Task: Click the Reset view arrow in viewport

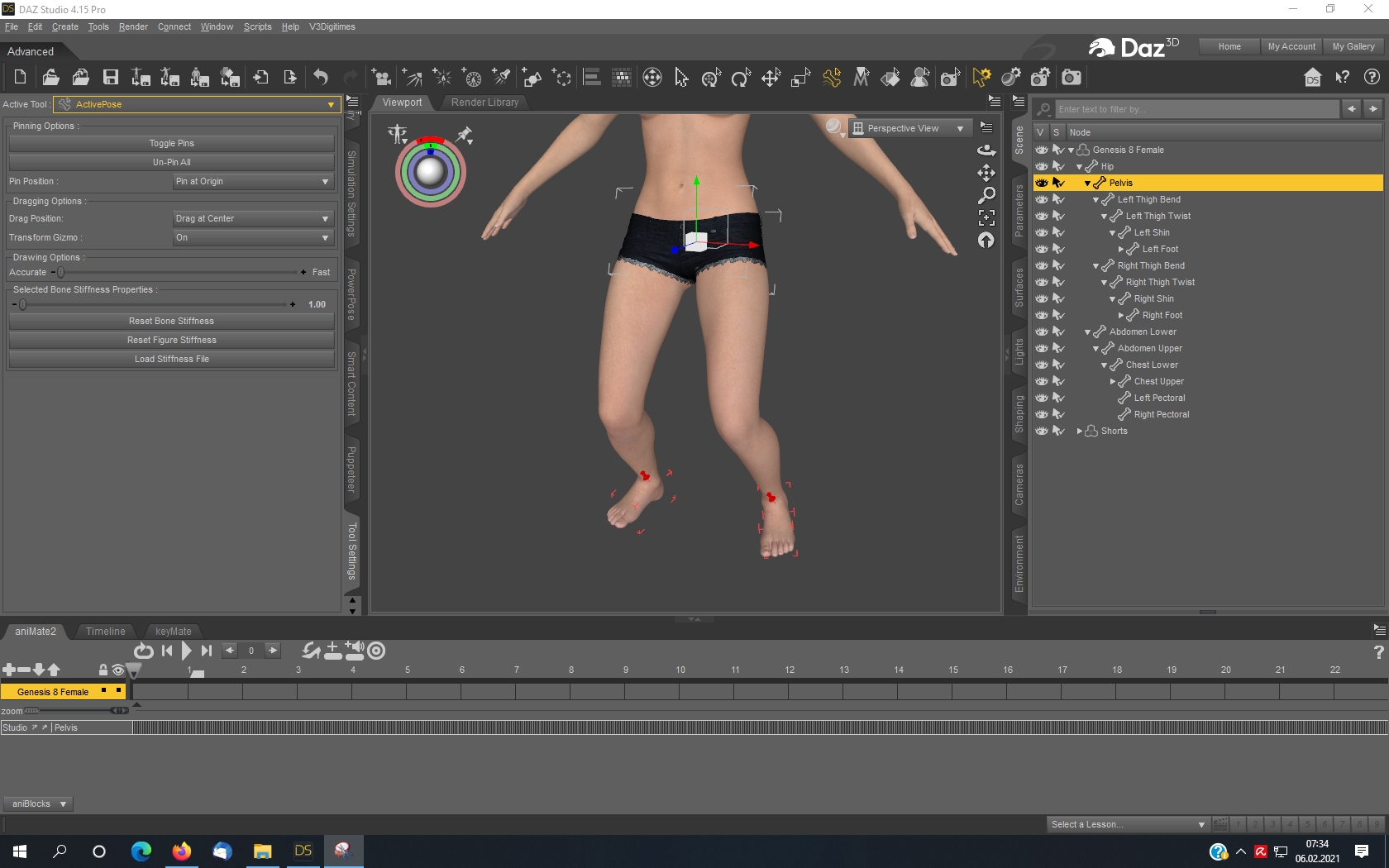Action: 986,241
